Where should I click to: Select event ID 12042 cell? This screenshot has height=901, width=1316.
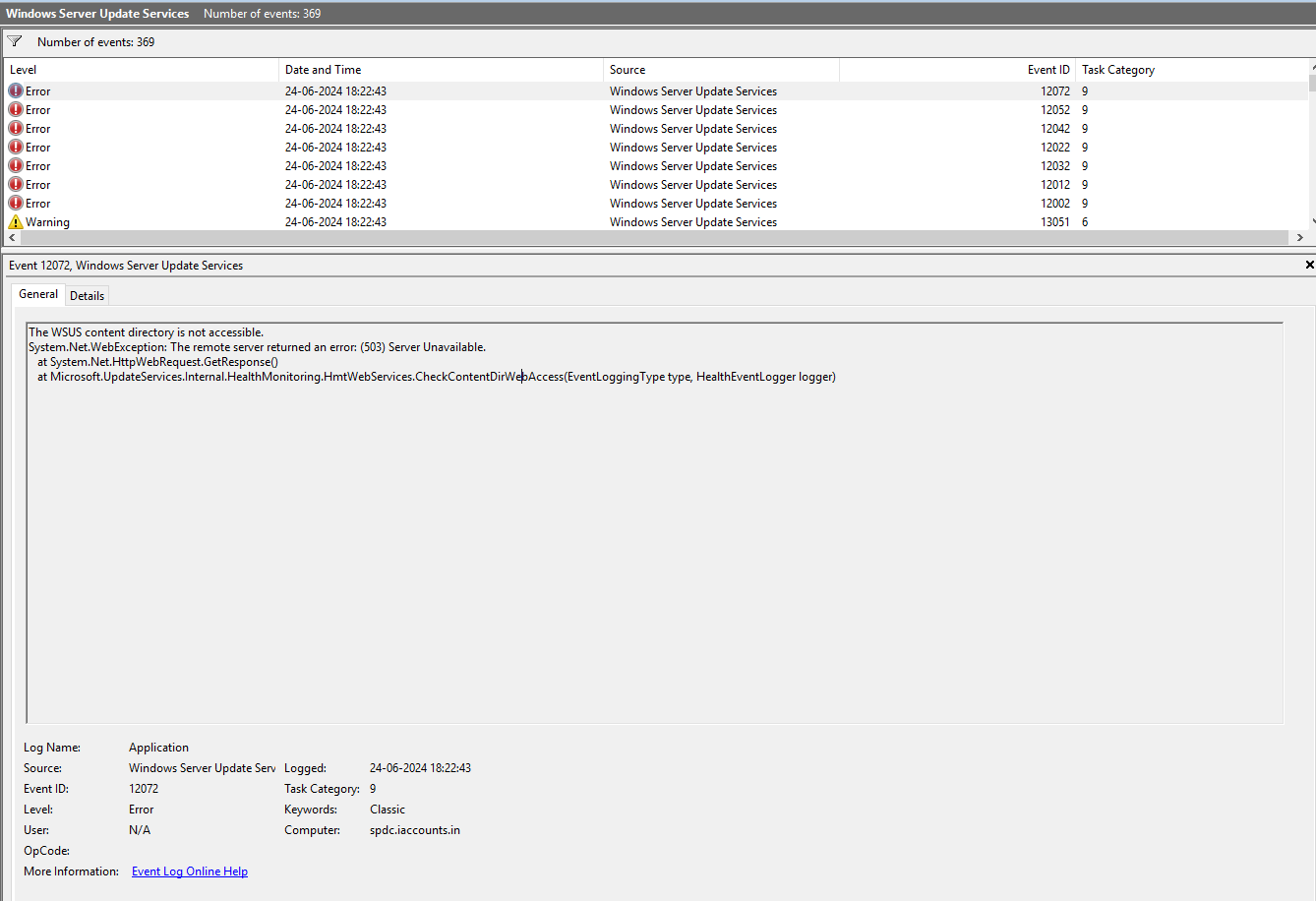pyautogui.click(x=1055, y=128)
